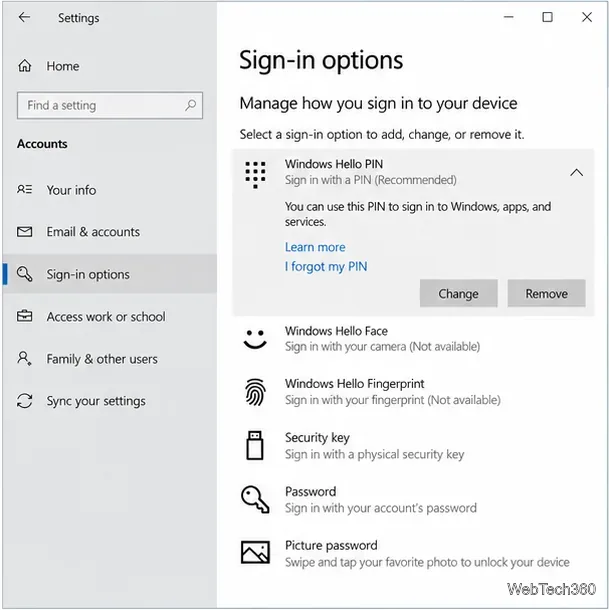Maximize the Settings window
The width and height of the screenshot is (609, 610).
[x=548, y=17]
